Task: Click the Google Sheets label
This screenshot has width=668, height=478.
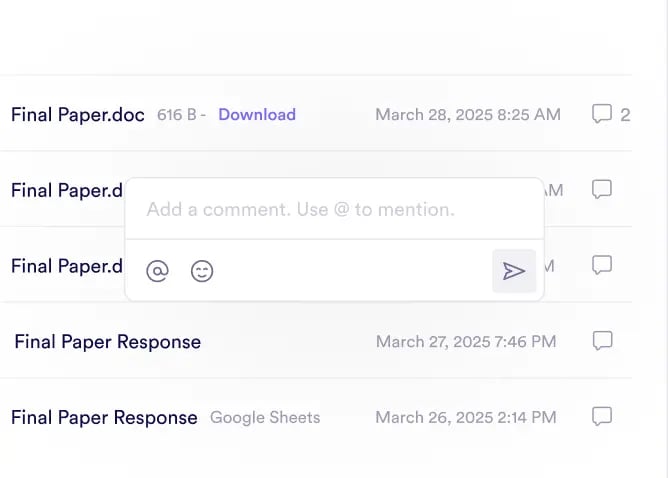Action: point(265,417)
